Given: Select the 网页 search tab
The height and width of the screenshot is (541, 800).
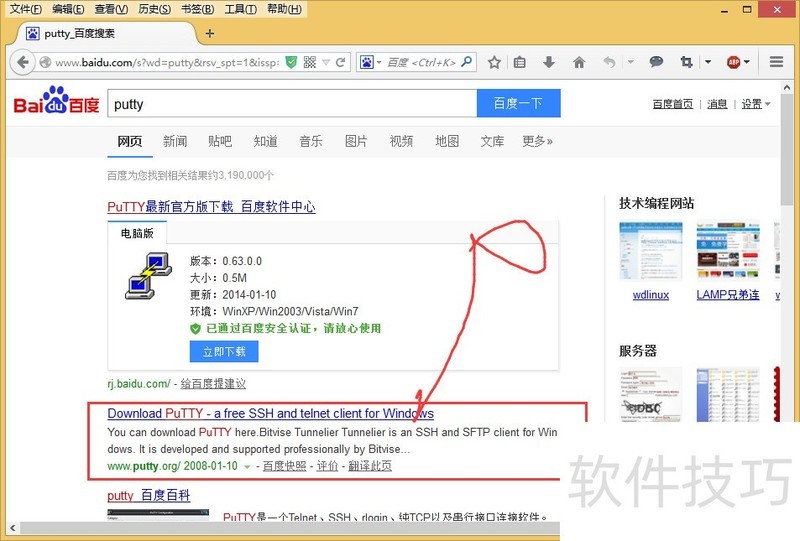Looking at the screenshot, I should click(x=130, y=141).
